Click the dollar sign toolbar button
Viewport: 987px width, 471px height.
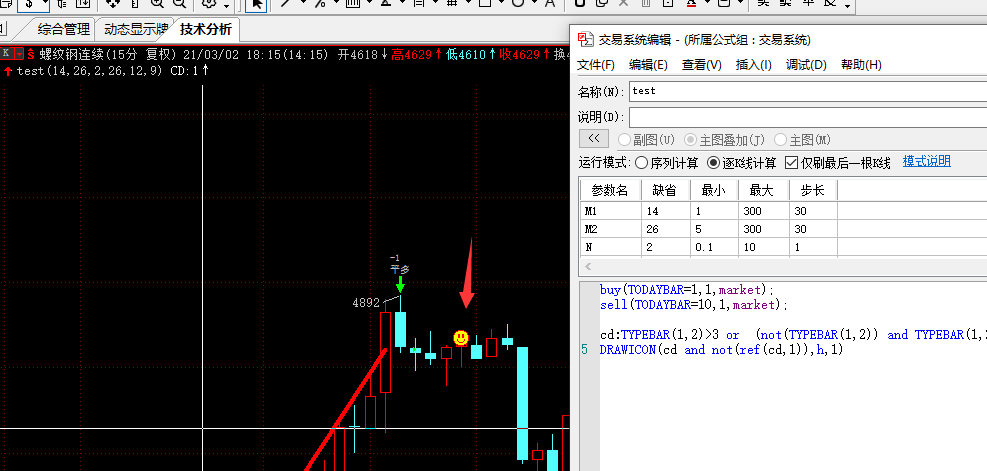(30, 3)
